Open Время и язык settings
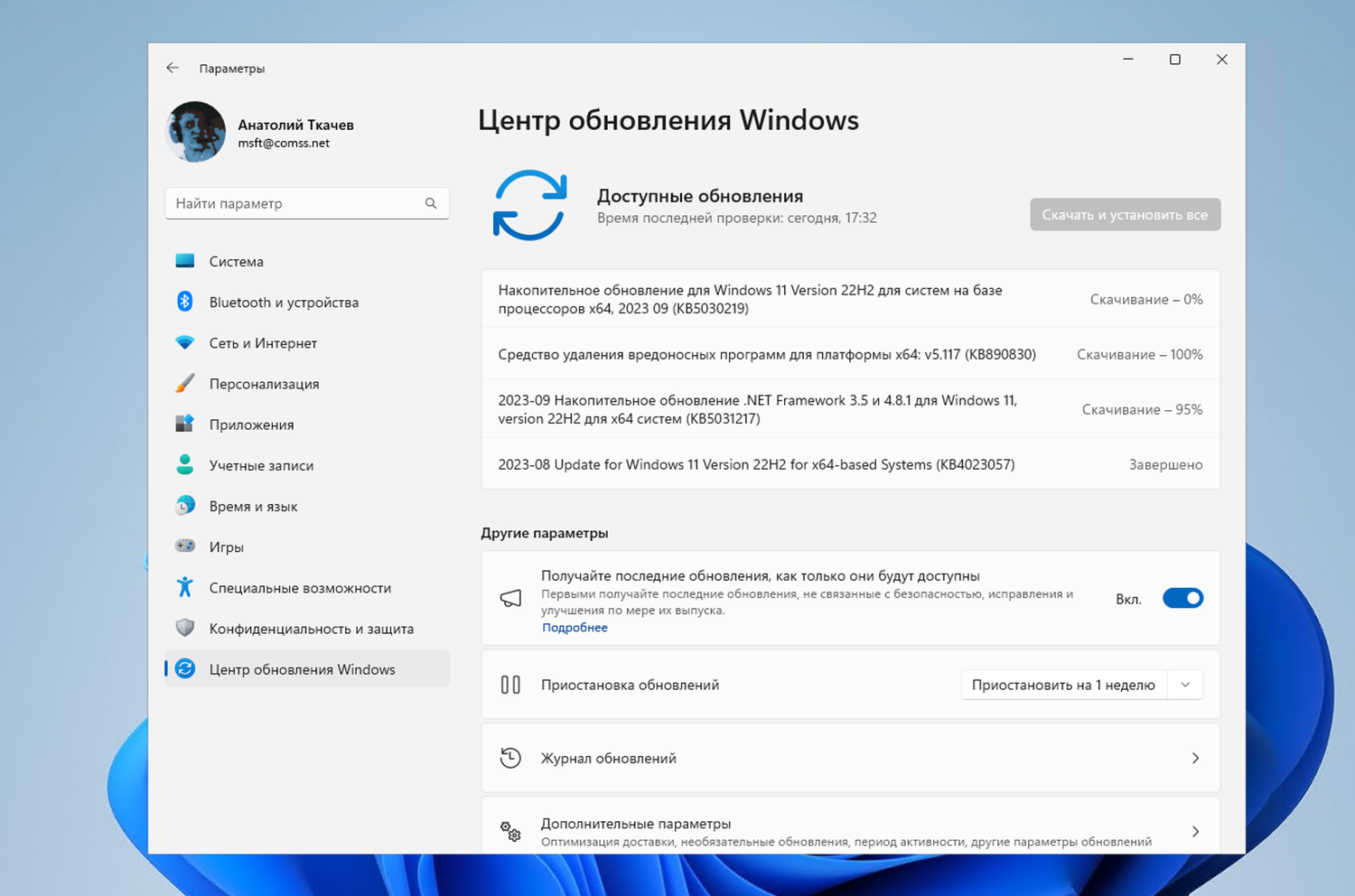The width and height of the screenshot is (1355, 896). click(307, 506)
